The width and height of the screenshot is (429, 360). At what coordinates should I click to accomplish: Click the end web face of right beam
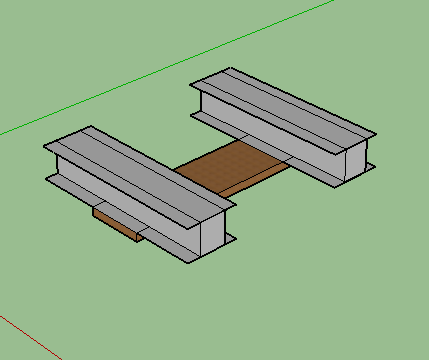(x=356, y=161)
